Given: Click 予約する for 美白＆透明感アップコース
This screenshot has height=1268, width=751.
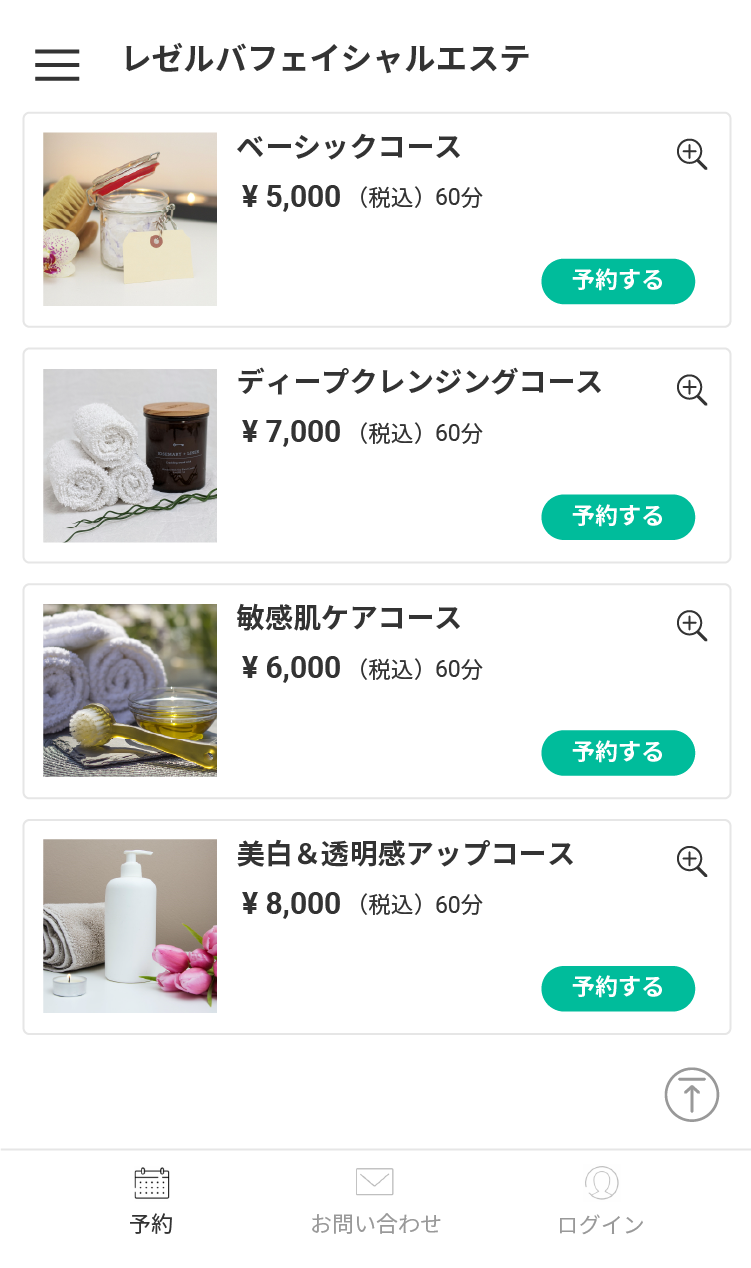Looking at the screenshot, I should (618, 988).
